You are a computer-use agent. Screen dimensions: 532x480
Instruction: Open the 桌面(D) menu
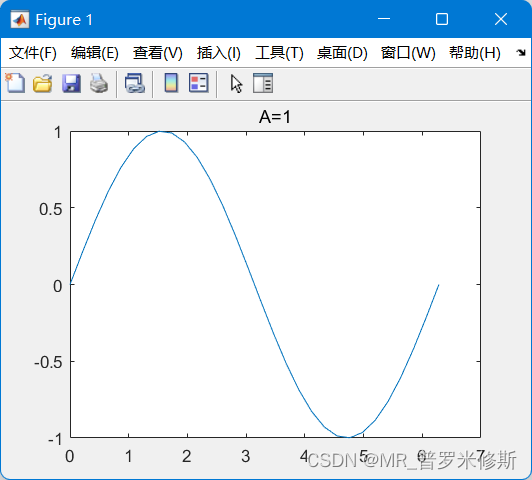click(x=342, y=53)
